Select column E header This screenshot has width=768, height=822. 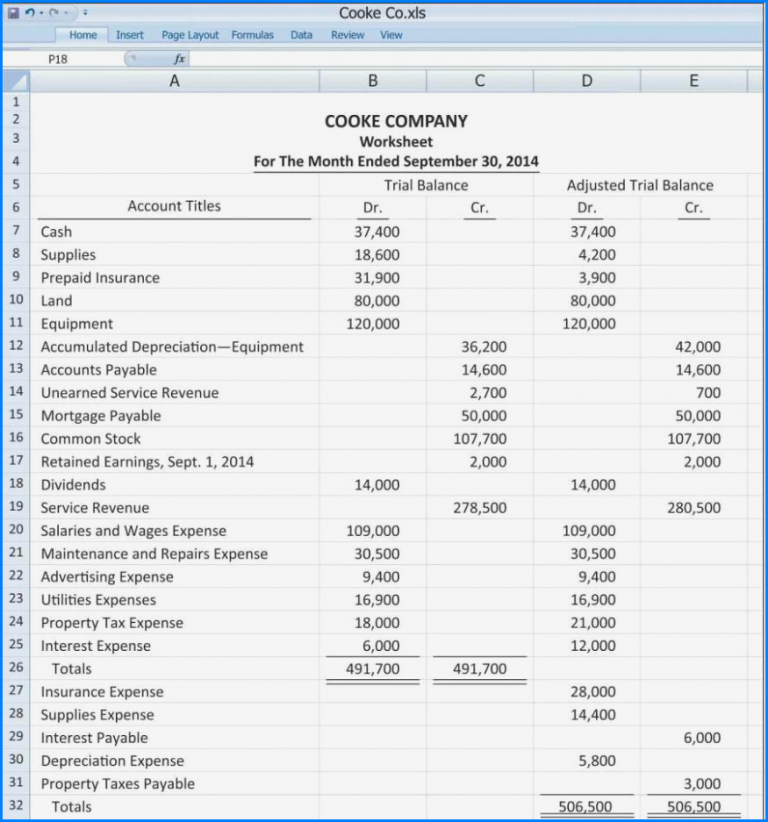tap(694, 81)
